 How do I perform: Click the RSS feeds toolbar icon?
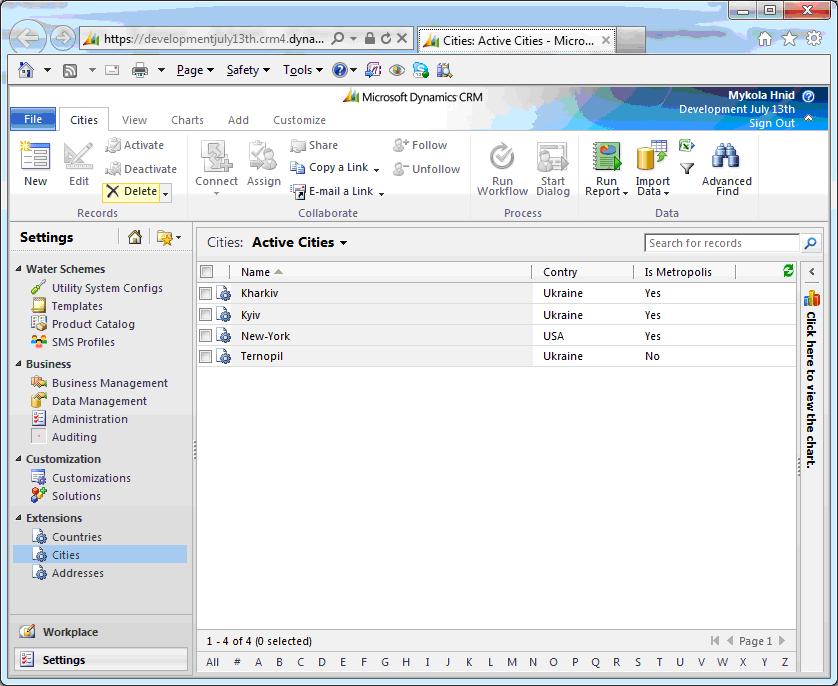(x=70, y=70)
